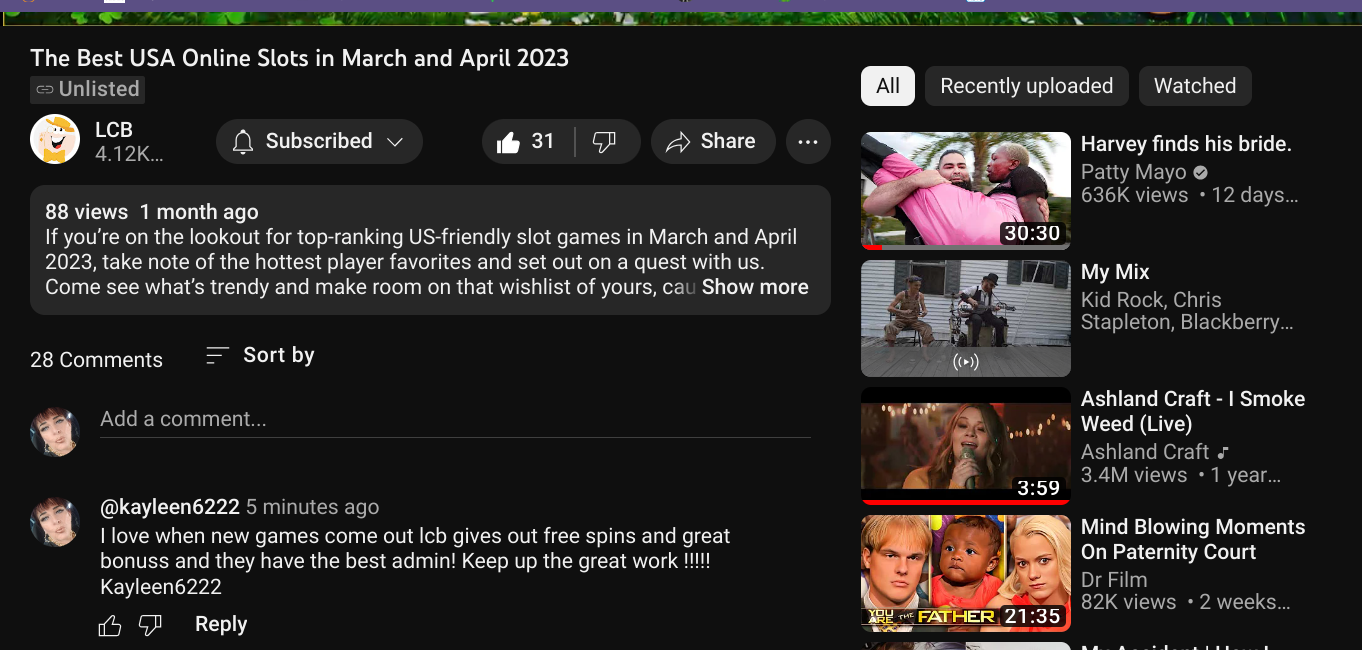Click the 5 minutes ago comment timestamp

point(313,507)
